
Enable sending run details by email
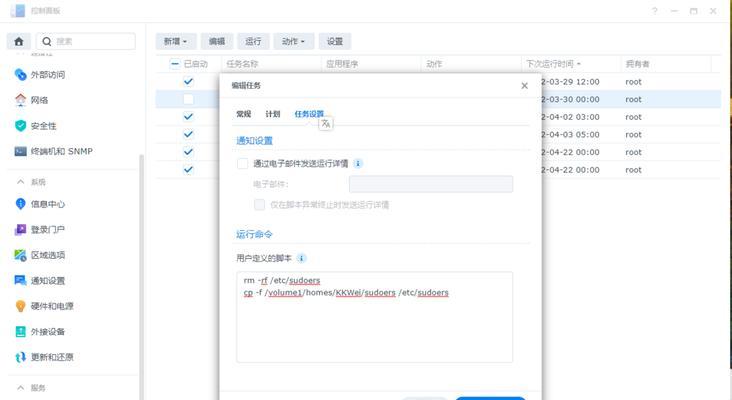(x=243, y=163)
